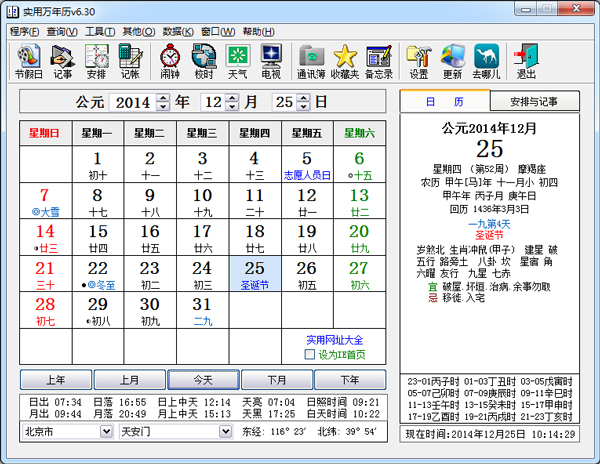The height and width of the screenshot is (464, 600).
Task: Open the 实用网址大全 link
Action: tap(335, 340)
